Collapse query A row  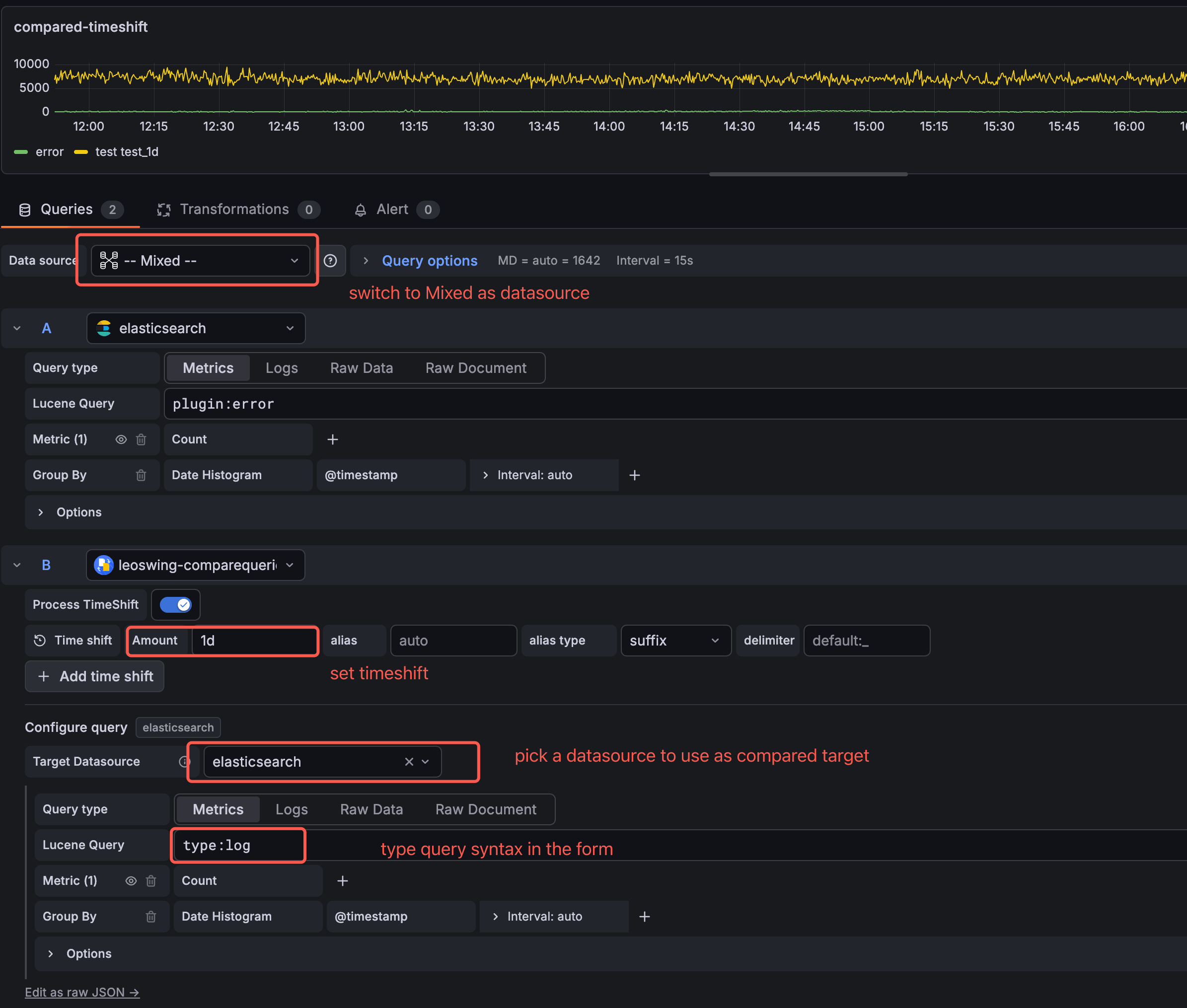(17, 328)
